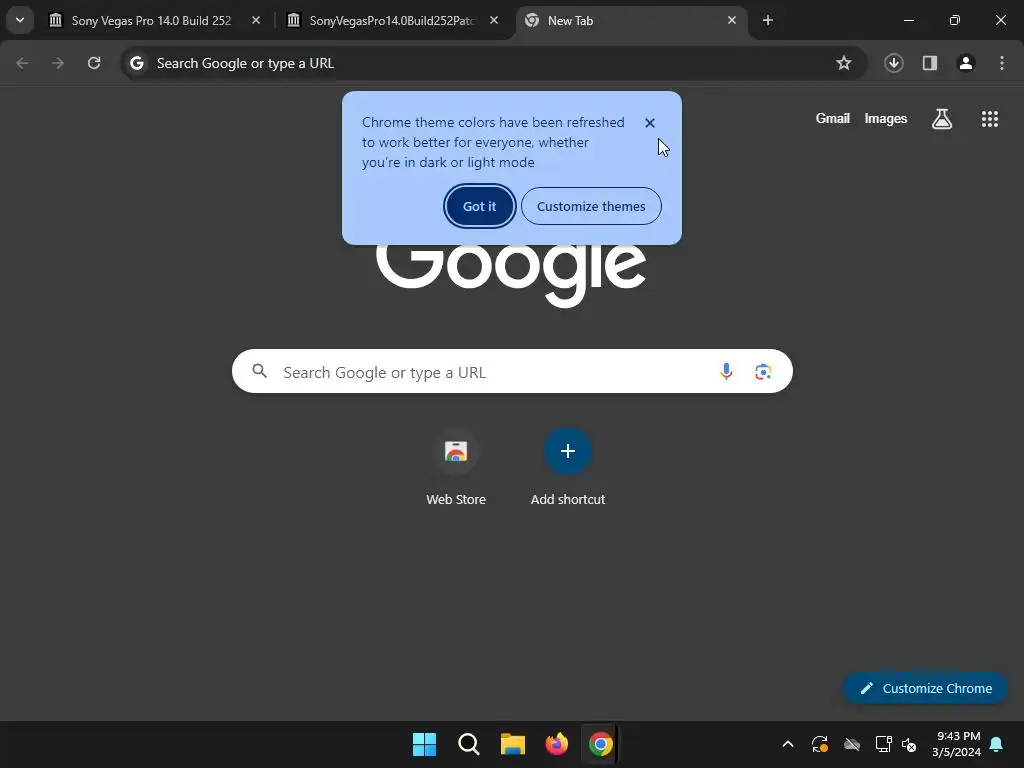
Task: Open the network display tray icon
Action: 884,744
